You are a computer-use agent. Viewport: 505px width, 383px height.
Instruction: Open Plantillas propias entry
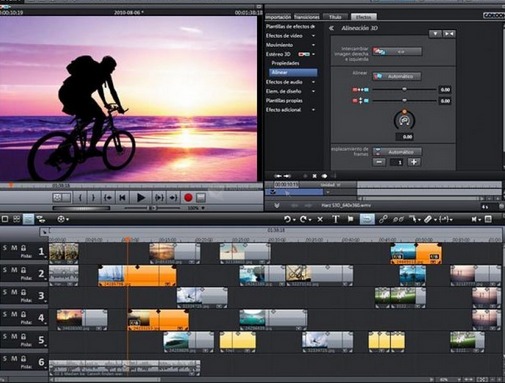coord(284,100)
